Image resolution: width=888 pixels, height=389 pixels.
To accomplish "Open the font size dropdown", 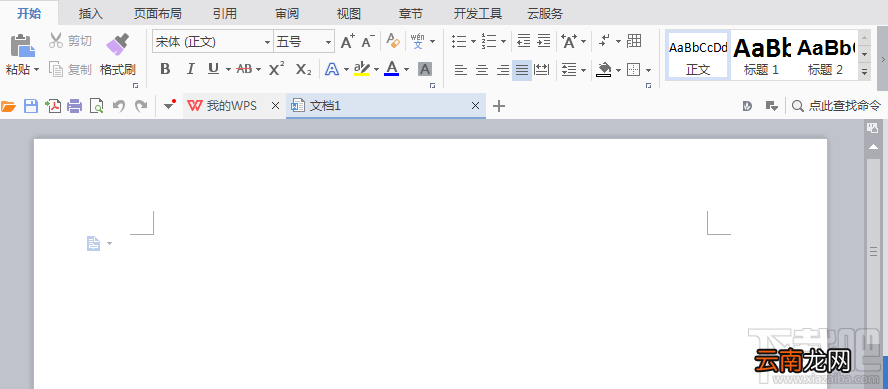I will click(328, 42).
